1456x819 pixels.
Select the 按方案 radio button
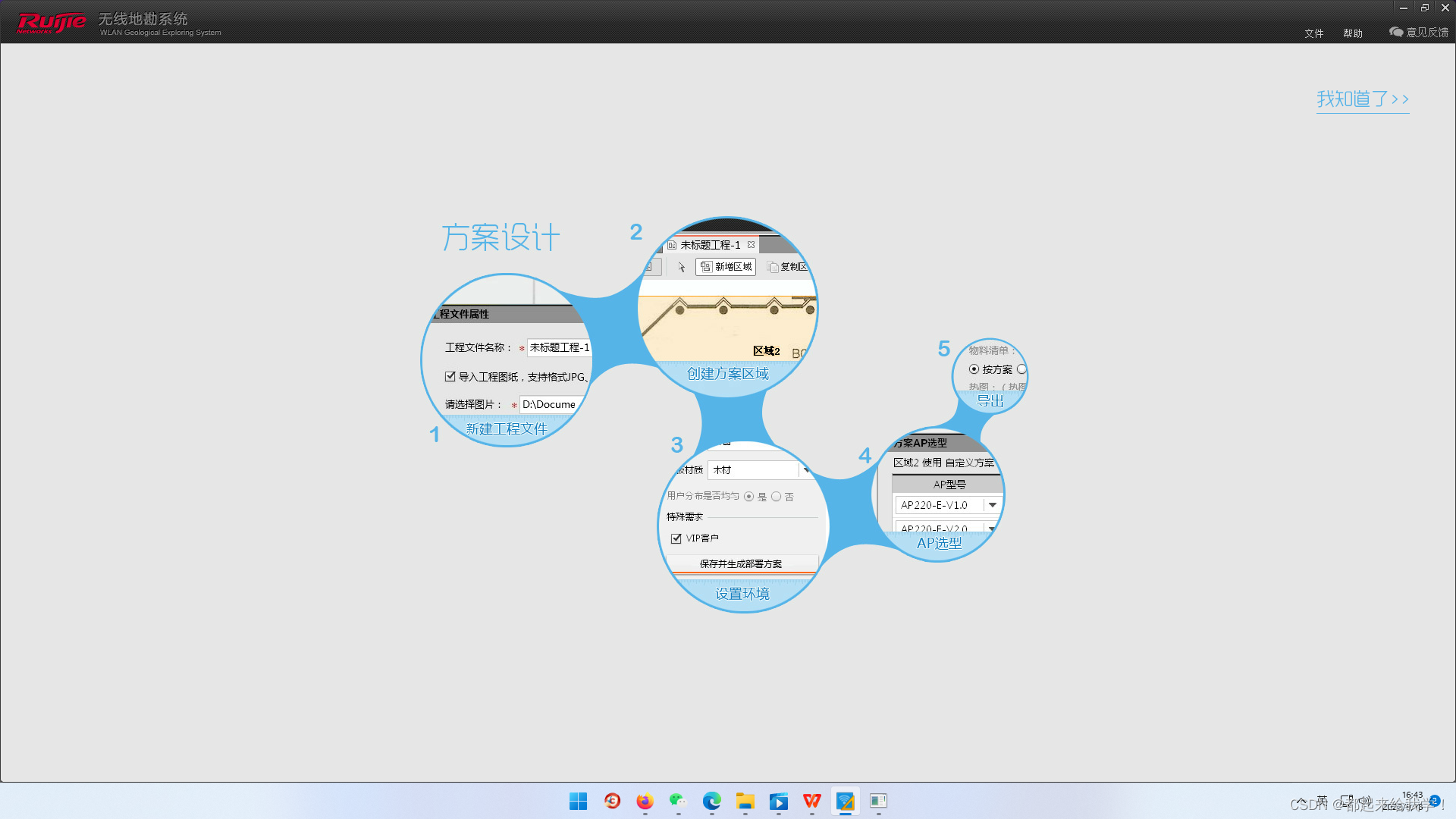pos(974,369)
